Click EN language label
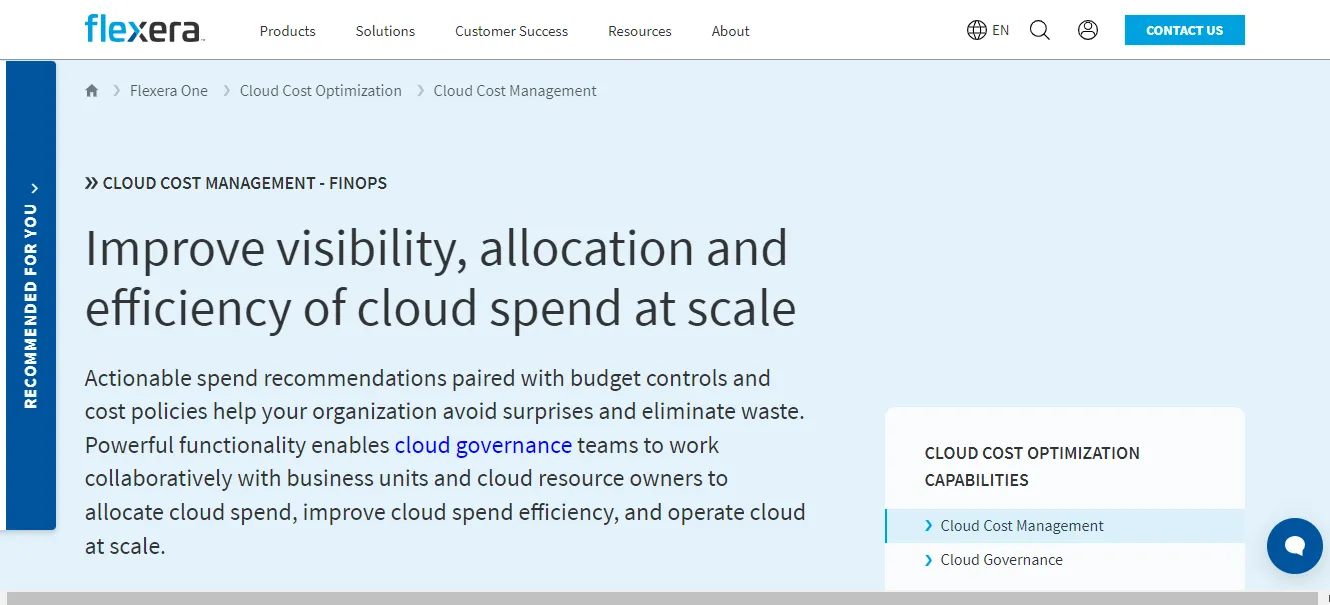The height and width of the screenshot is (605, 1330). [1001, 30]
